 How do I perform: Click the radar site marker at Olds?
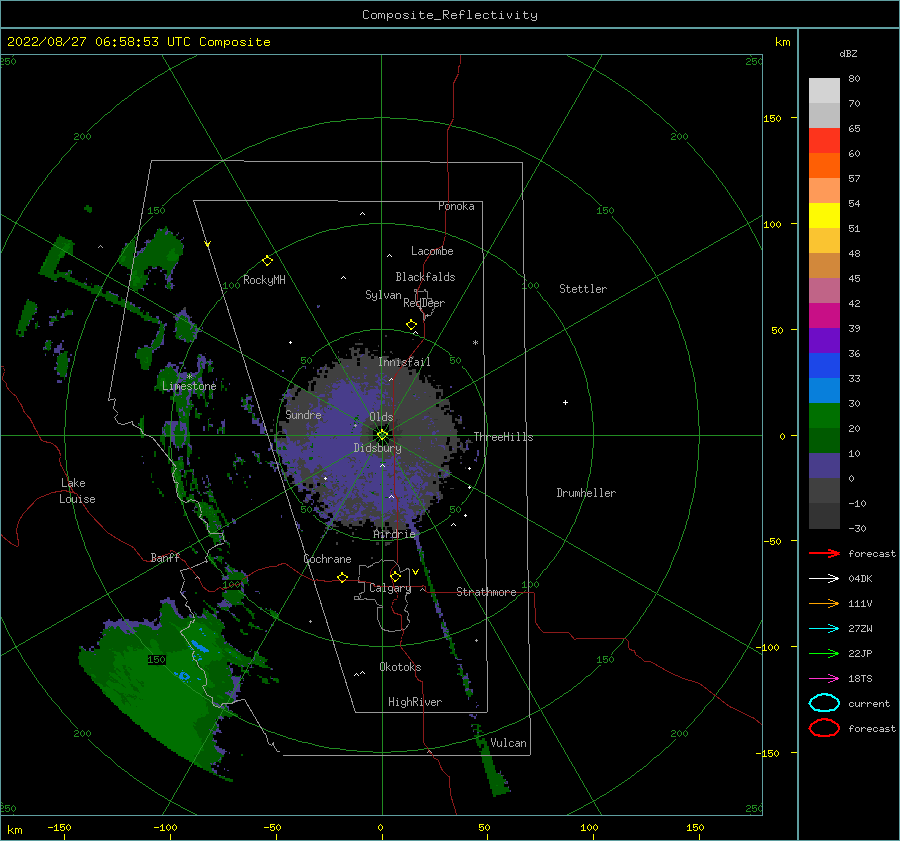382,435
